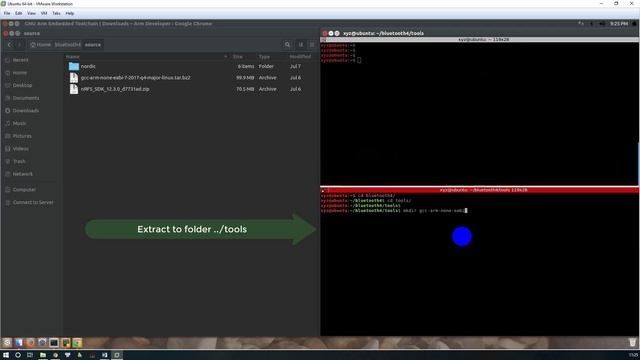Click the terminal window title ~/bluetooth4/tools
Viewport: 640px width, 360px height.
(383, 33)
